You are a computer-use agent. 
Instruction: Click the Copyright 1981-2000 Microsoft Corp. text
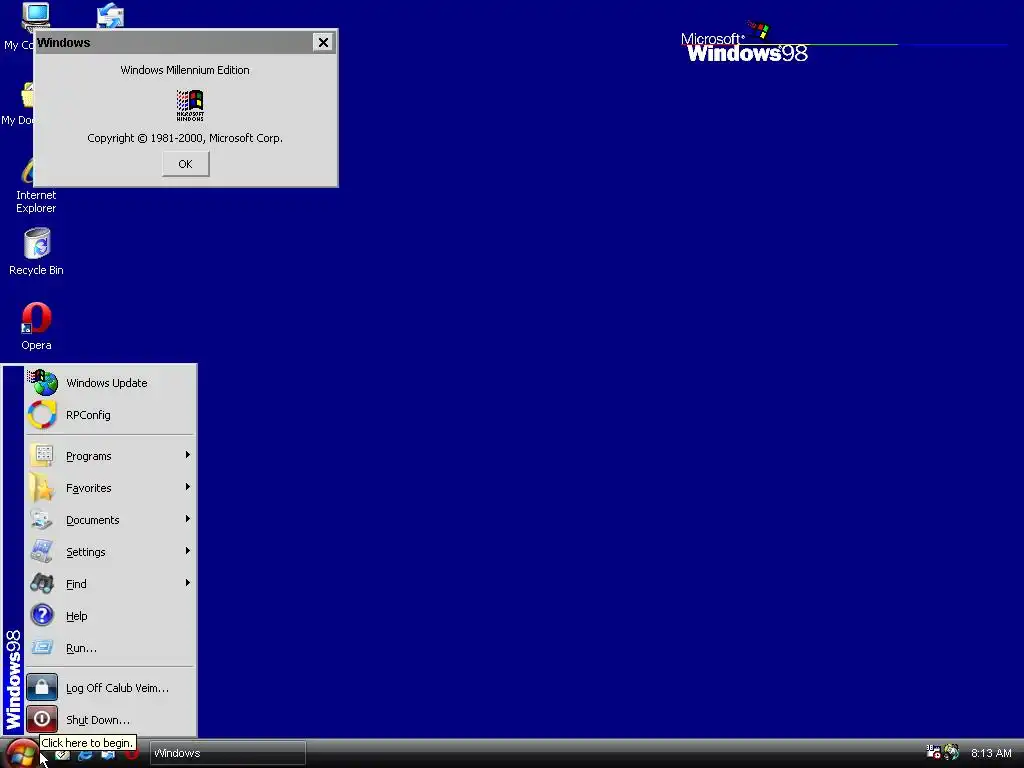click(185, 138)
